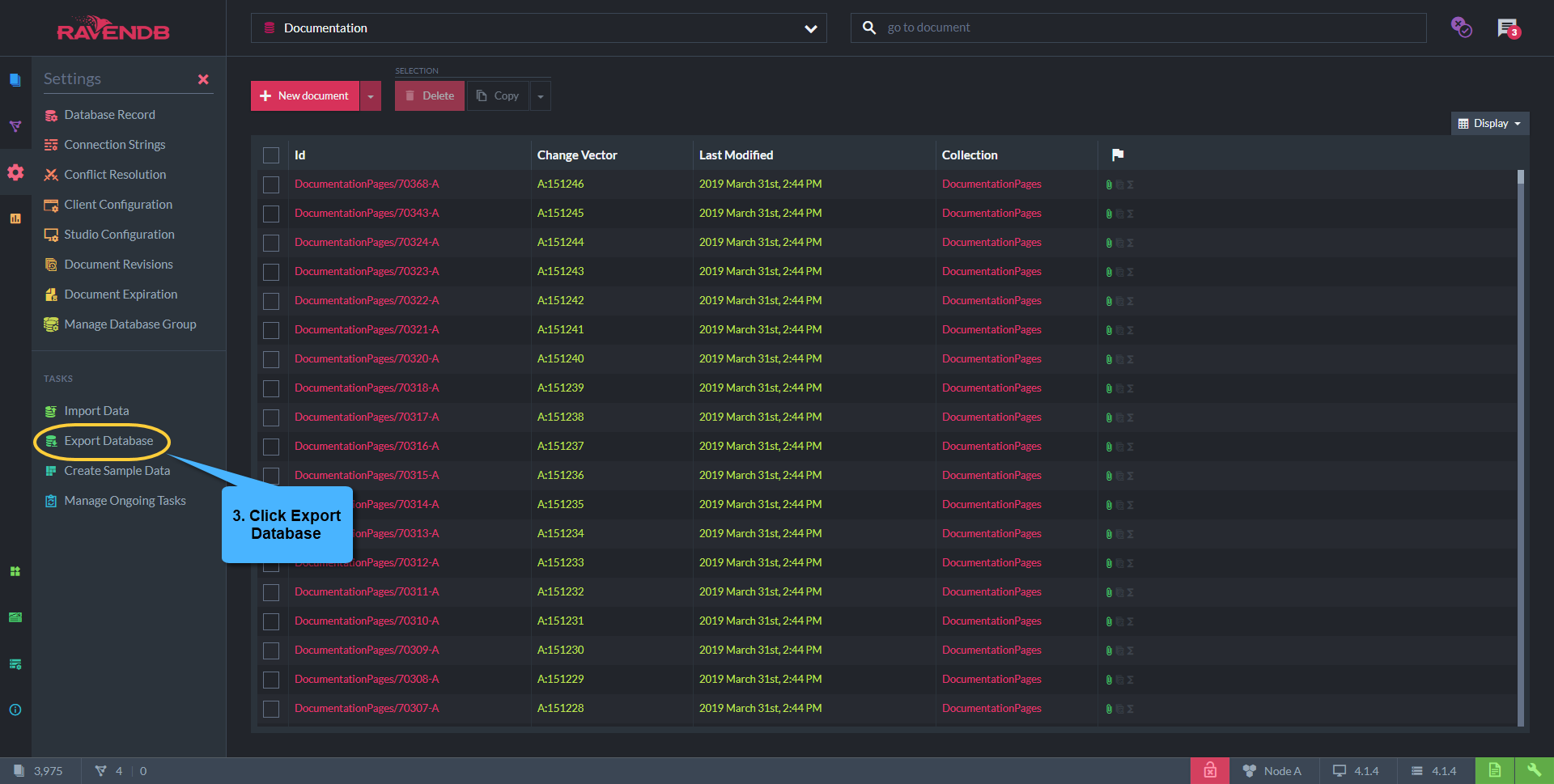This screenshot has width=1554, height=784.
Task: Open the notifications icon with badge 3
Action: [1509, 28]
